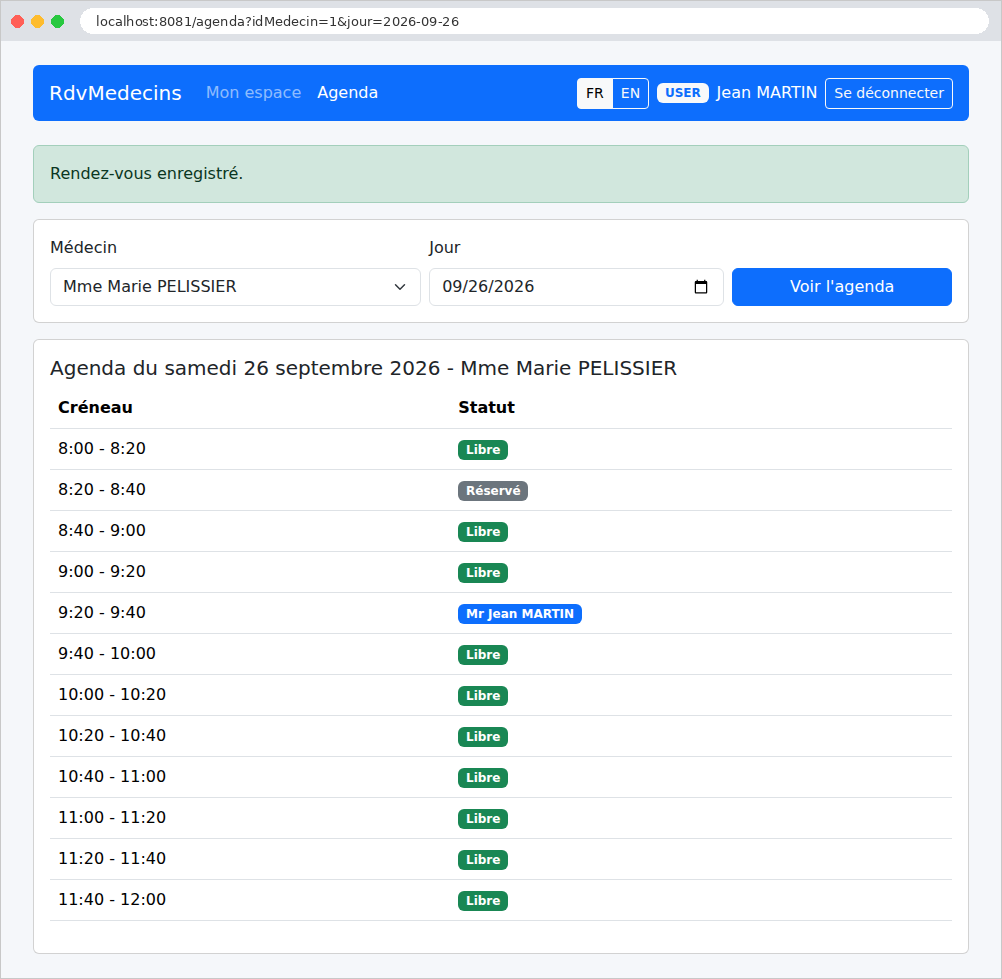Open the calendar picker icon in Jour field
1002x979 pixels.
pos(700,287)
